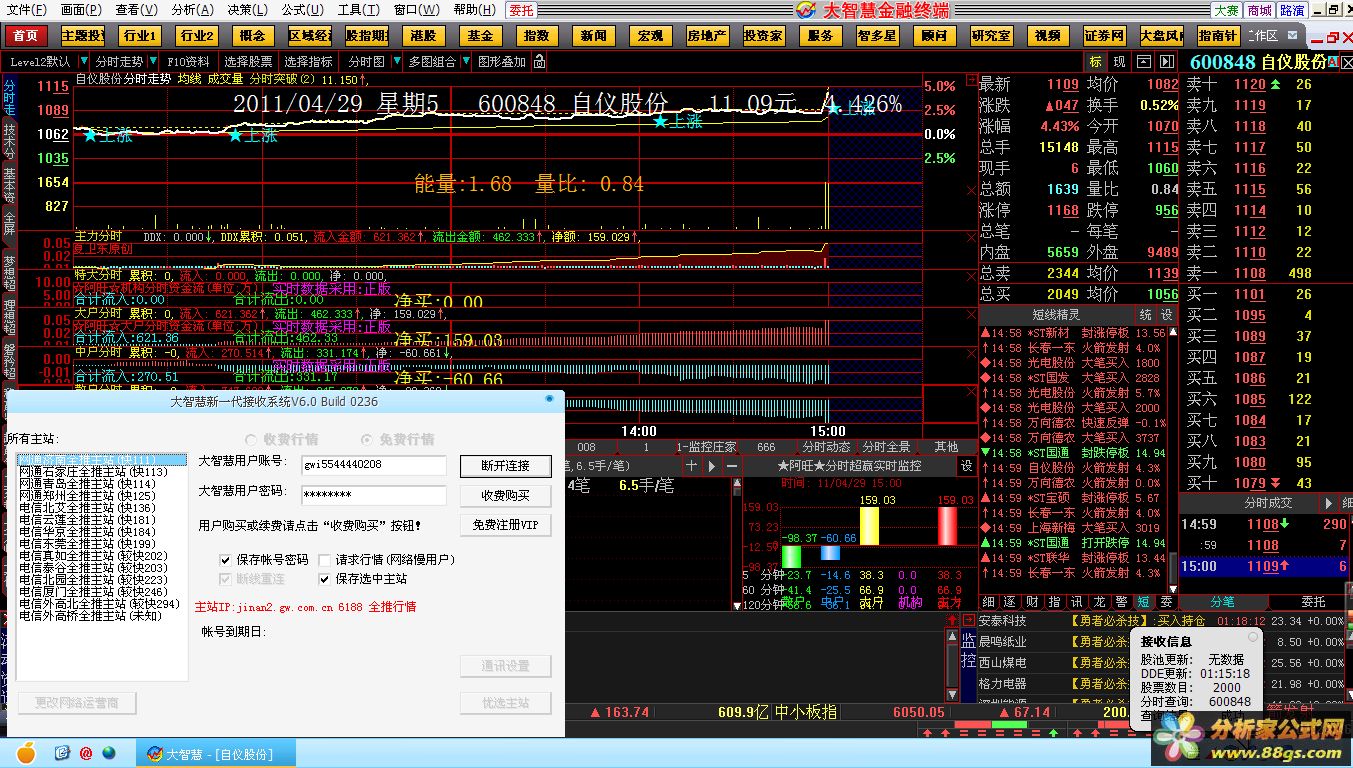The width and height of the screenshot is (1353, 768).
Task: Open the 工作区 workspace dropdown arrow
Action: tap(1291, 36)
